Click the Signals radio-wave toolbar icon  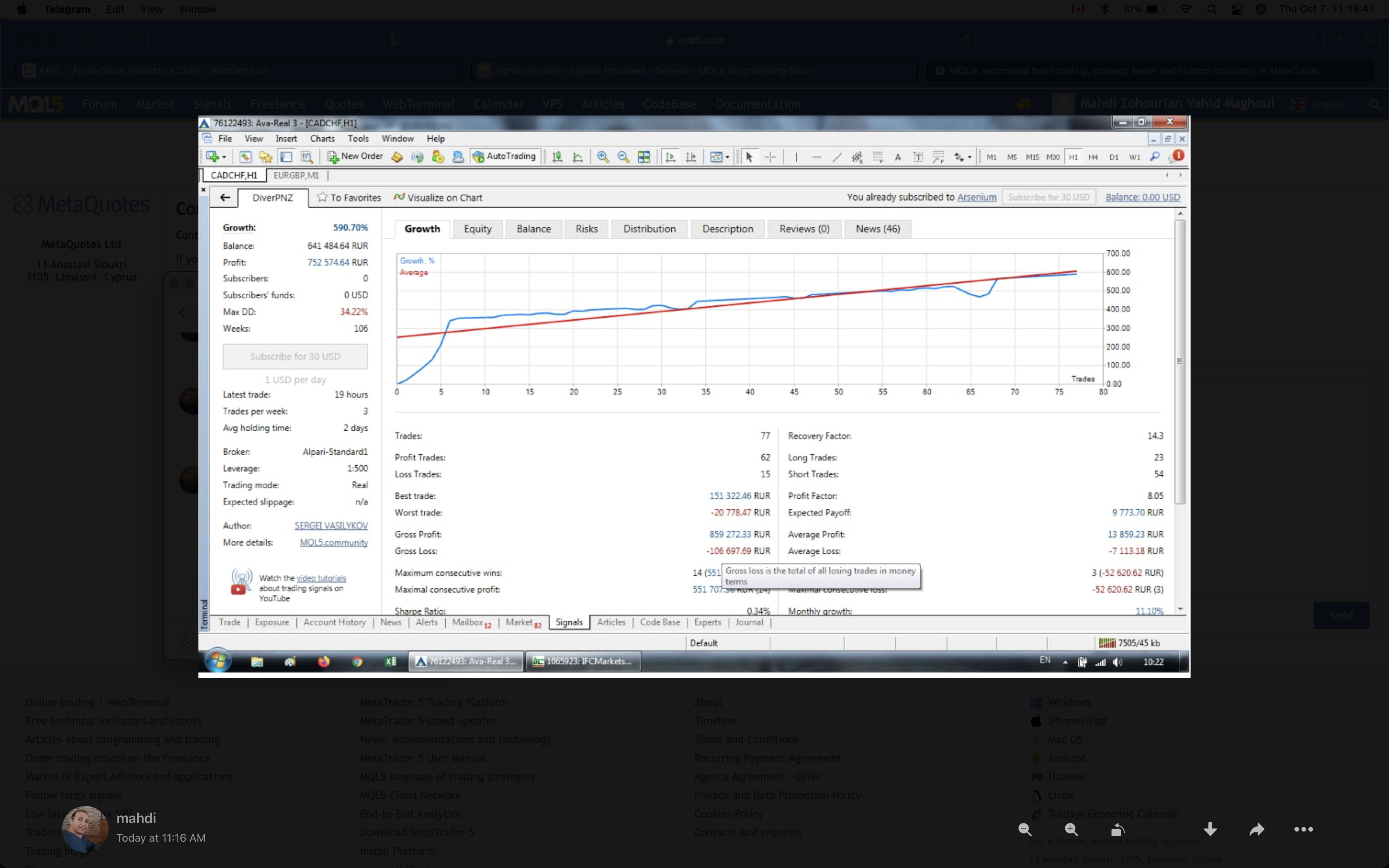418,157
